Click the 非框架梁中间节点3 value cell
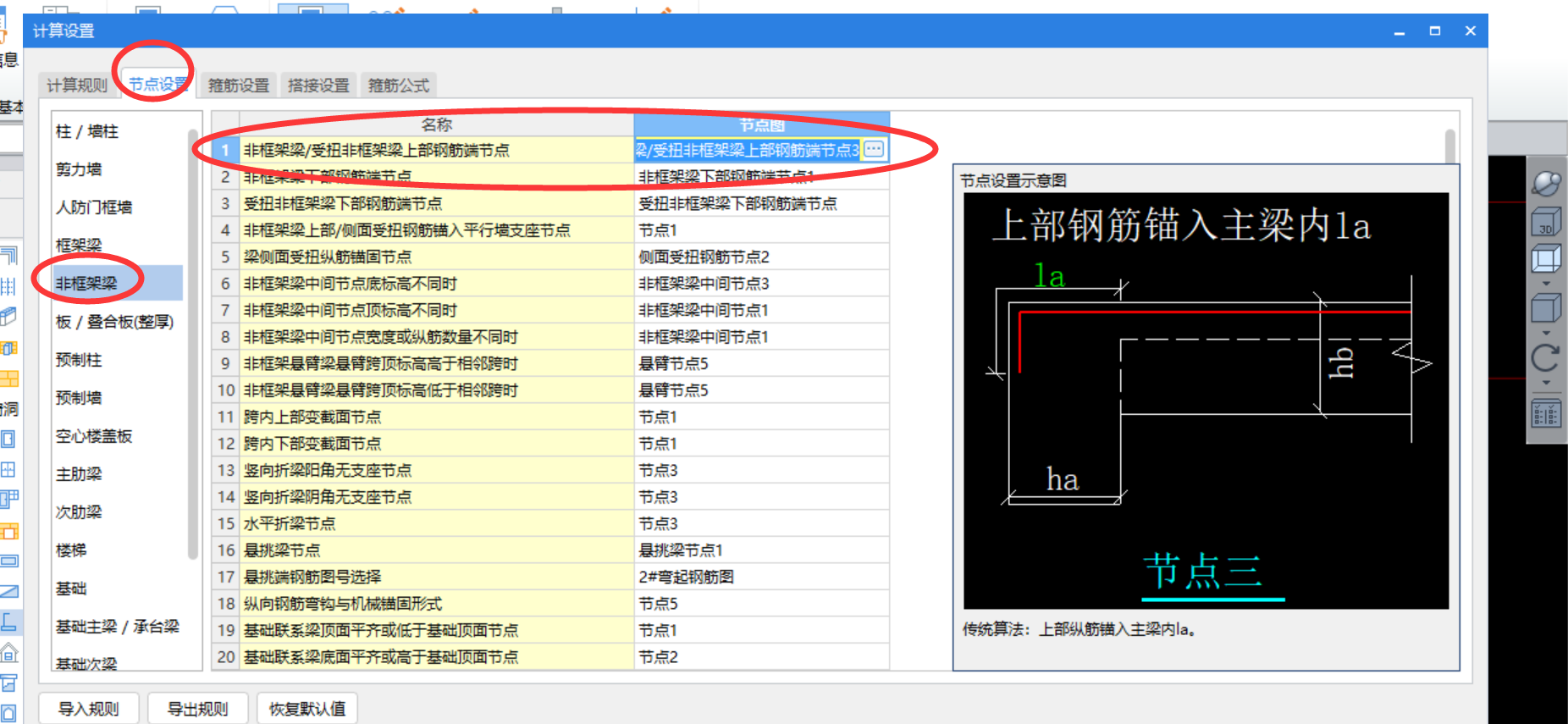This screenshot has width=1568, height=724. tap(762, 284)
